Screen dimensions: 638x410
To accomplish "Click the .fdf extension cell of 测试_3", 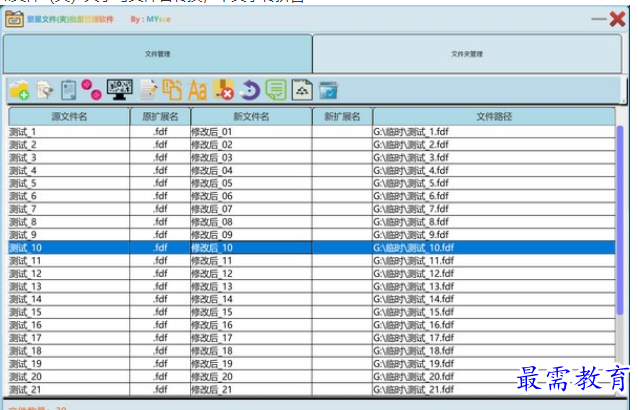I will pos(160,158).
